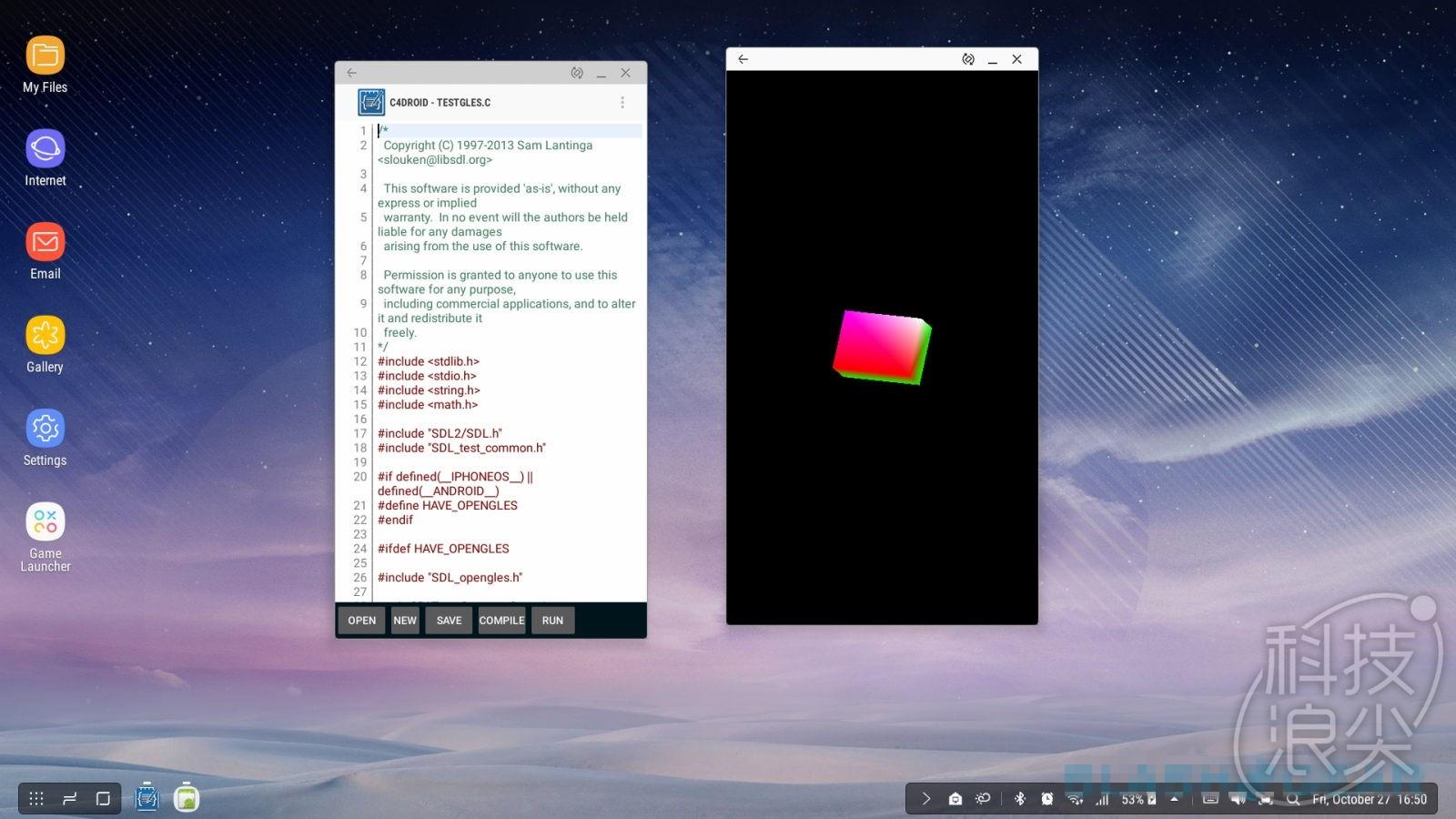Image resolution: width=1456 pixels, height=819 pixels.
Task: Click the SAVE button in C4droid
Action: pyautogui.click(x=449, y=621)
